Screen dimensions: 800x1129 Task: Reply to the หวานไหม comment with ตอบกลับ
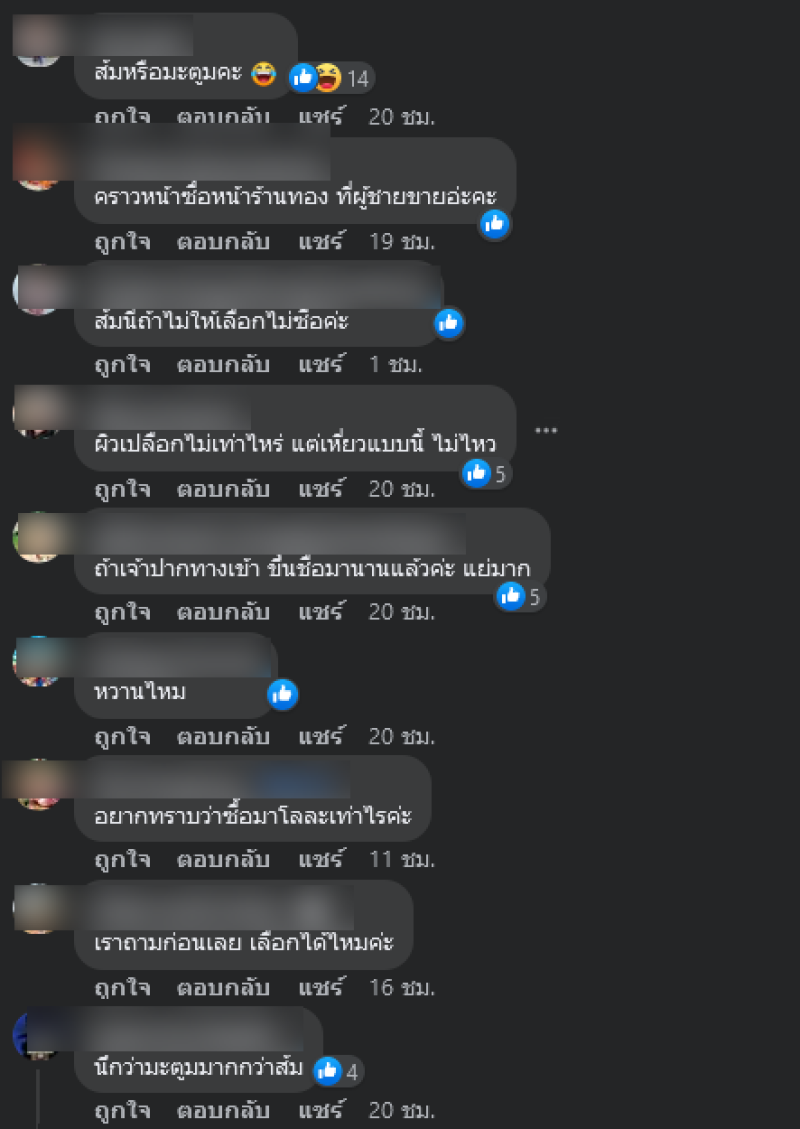(223, 737)
